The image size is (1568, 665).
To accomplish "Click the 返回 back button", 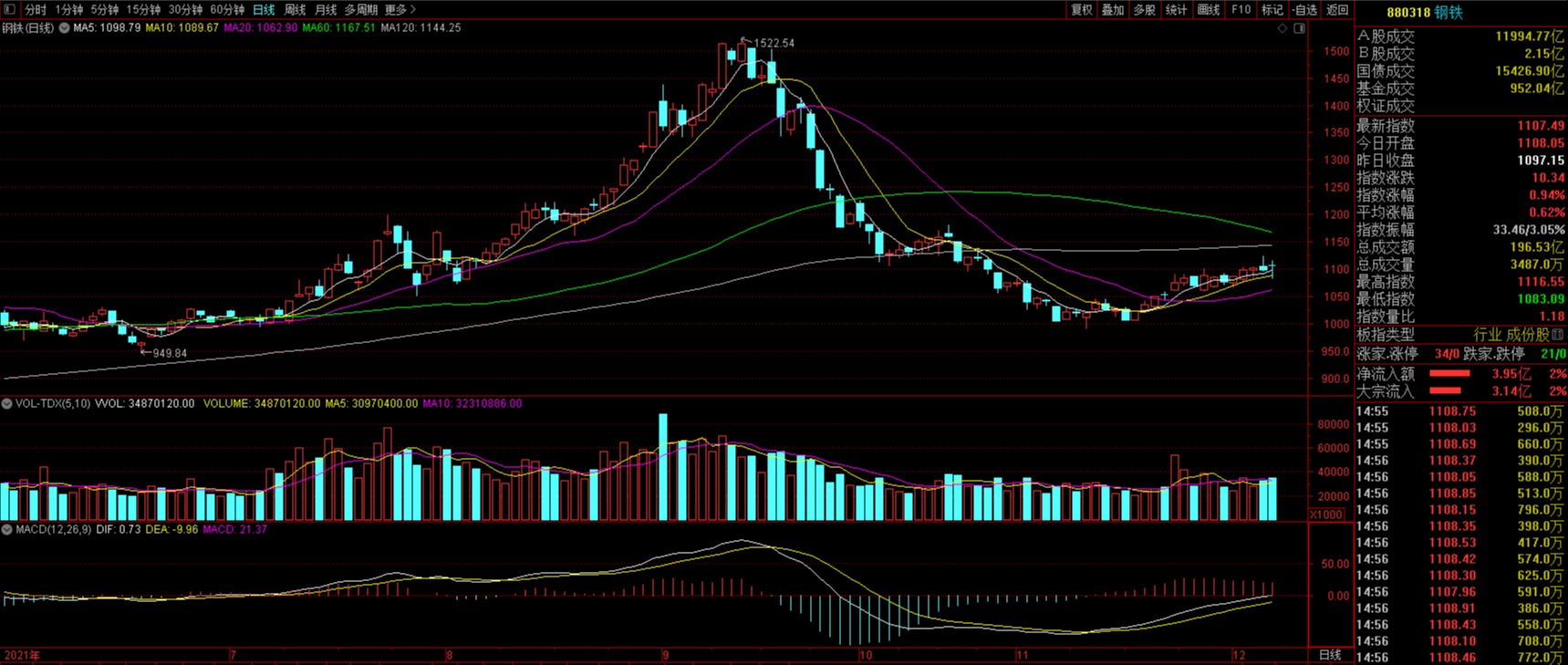I will [1337, 9].
